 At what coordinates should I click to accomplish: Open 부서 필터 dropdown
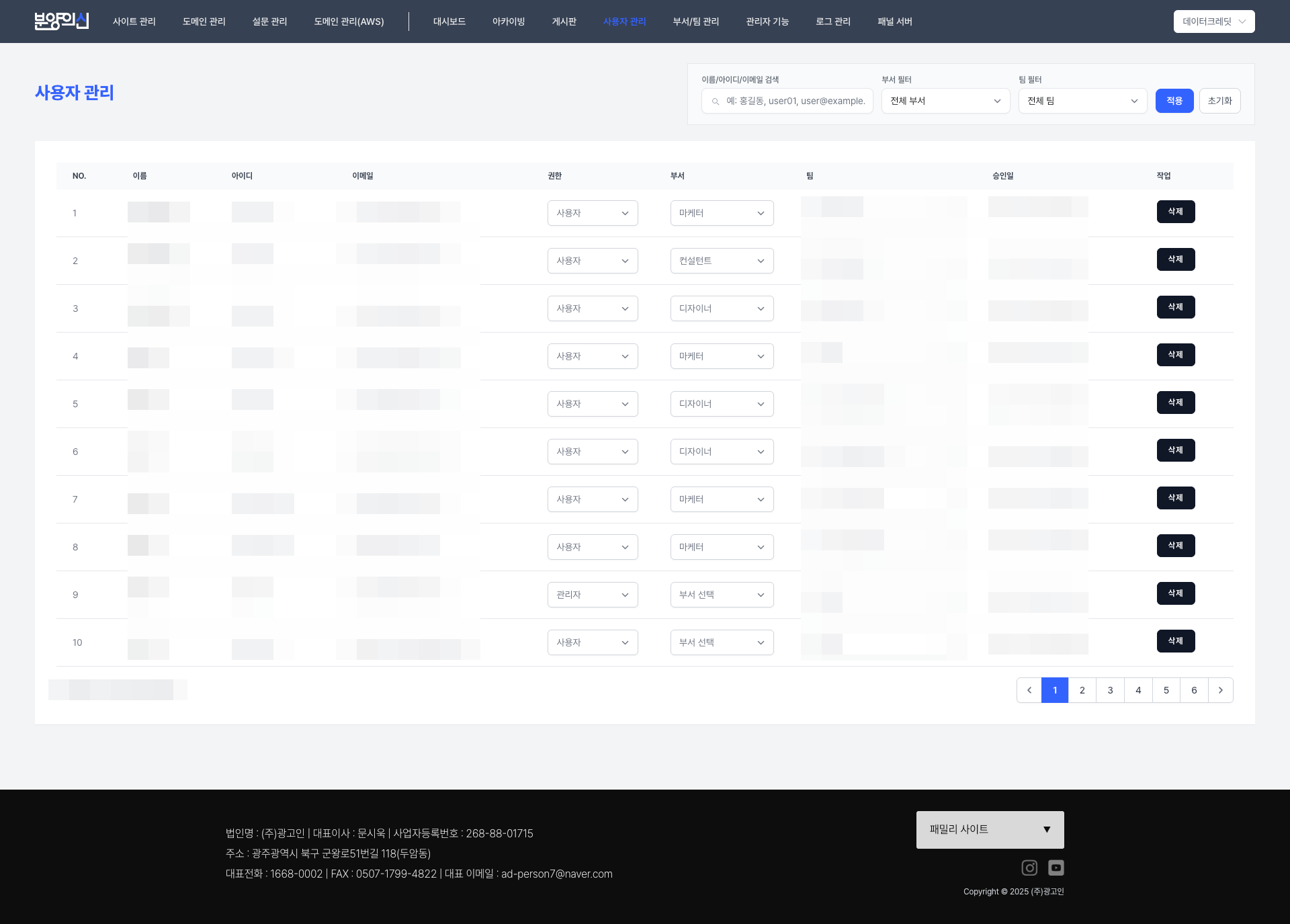(x=945, y=101)
